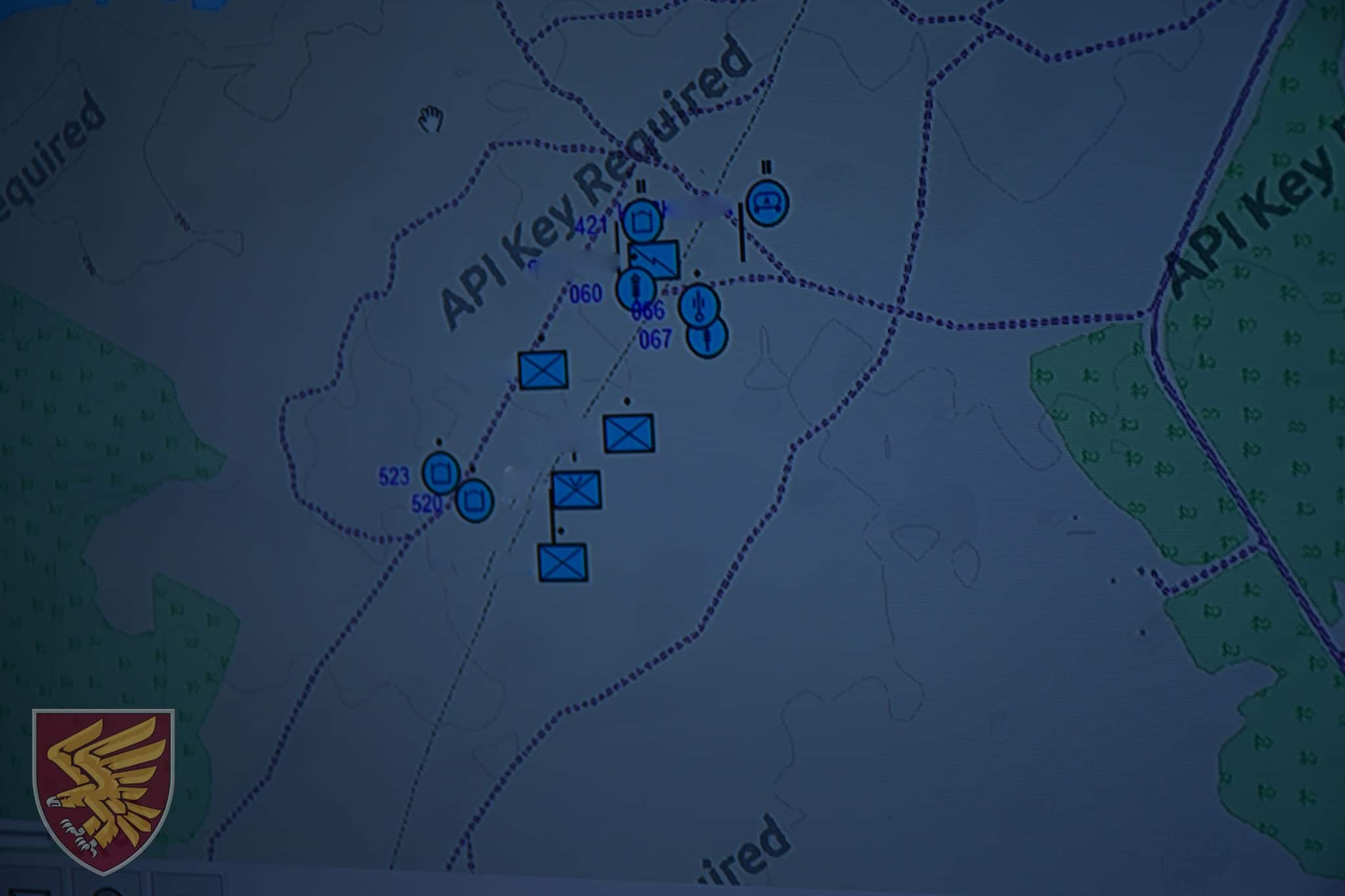Select the circular marker labeled 520
Screen dimensions: 1345x896
pyautogui.click(x=474, y=501)
